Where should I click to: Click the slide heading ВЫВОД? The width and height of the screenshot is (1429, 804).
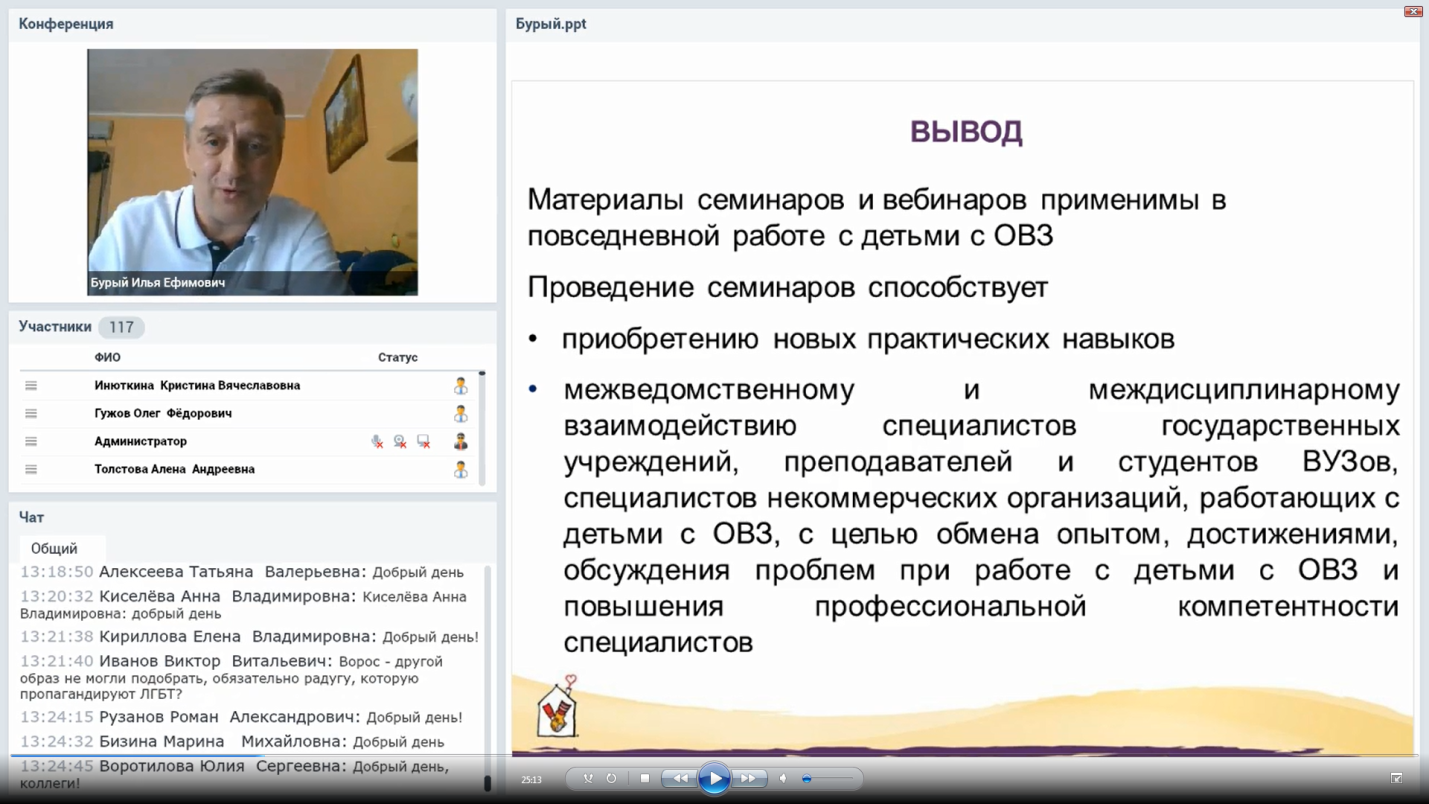[x=966, y=132]
